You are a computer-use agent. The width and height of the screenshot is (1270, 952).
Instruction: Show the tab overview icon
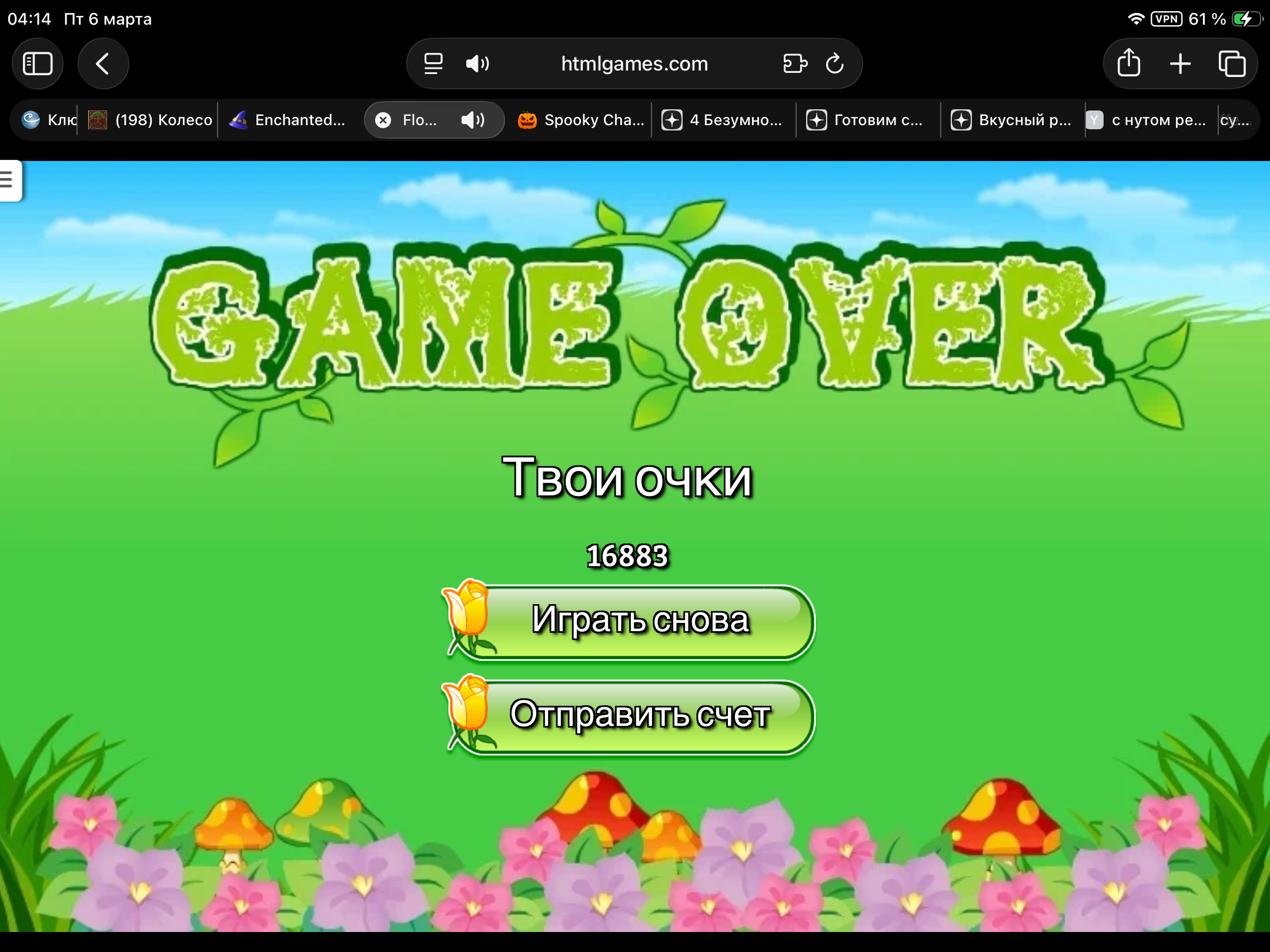click(1232, 63)
